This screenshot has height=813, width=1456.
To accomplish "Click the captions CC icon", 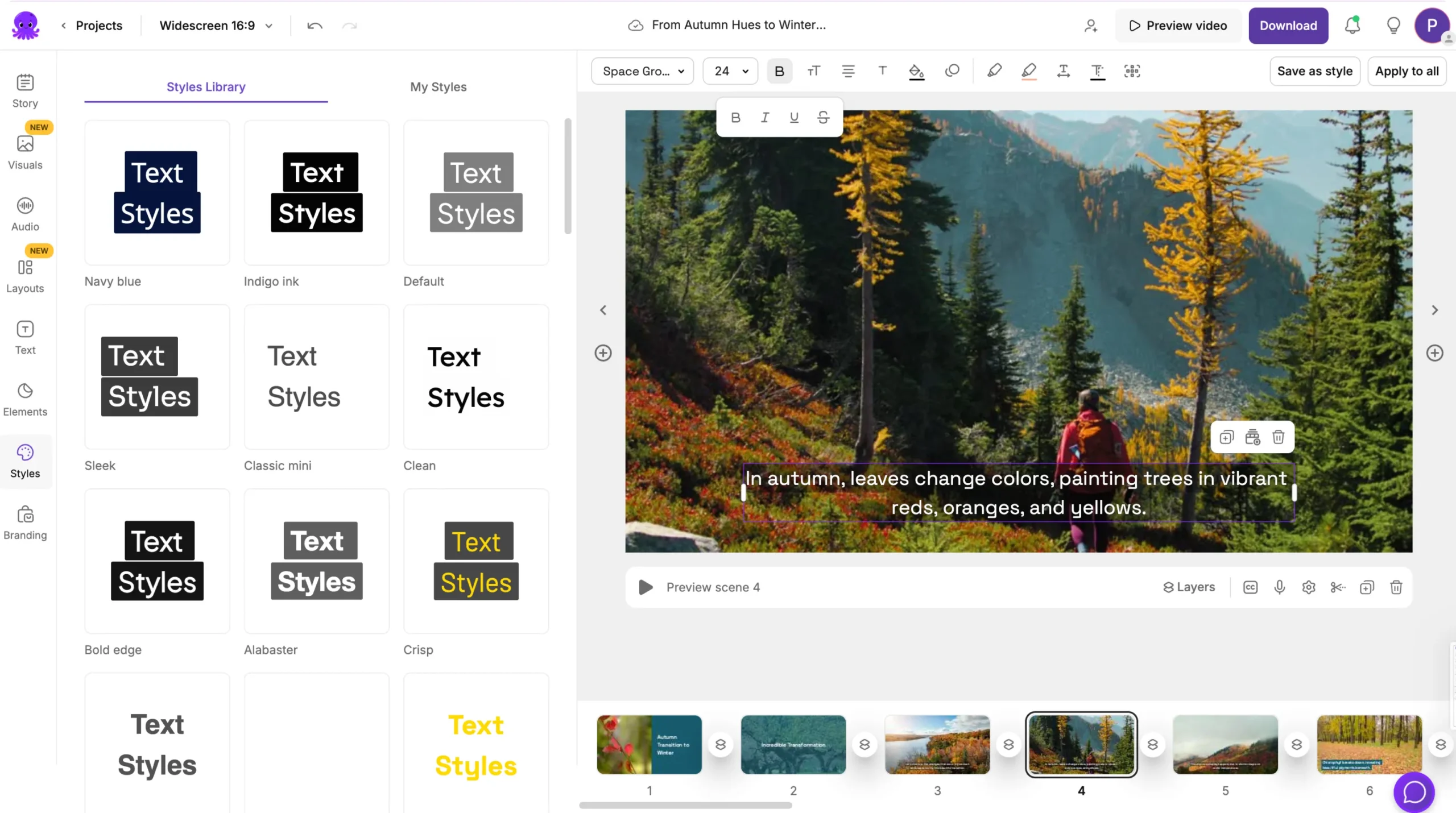I will [1250, 587].
